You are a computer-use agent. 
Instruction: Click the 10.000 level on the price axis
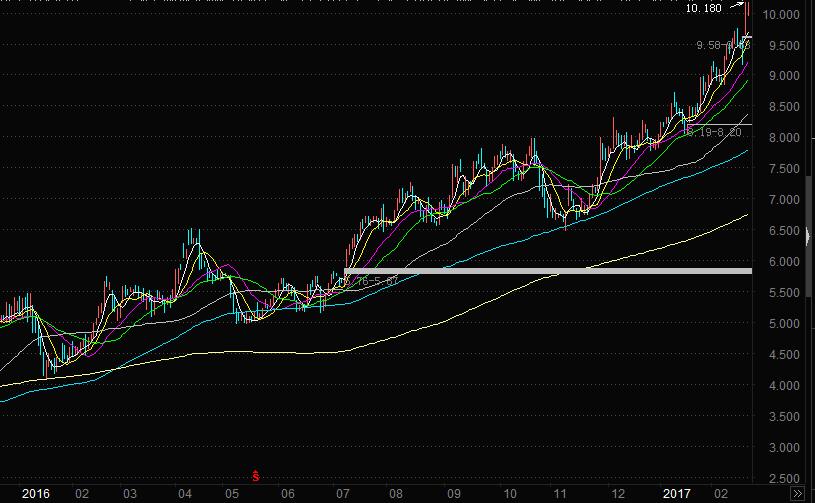780,15
